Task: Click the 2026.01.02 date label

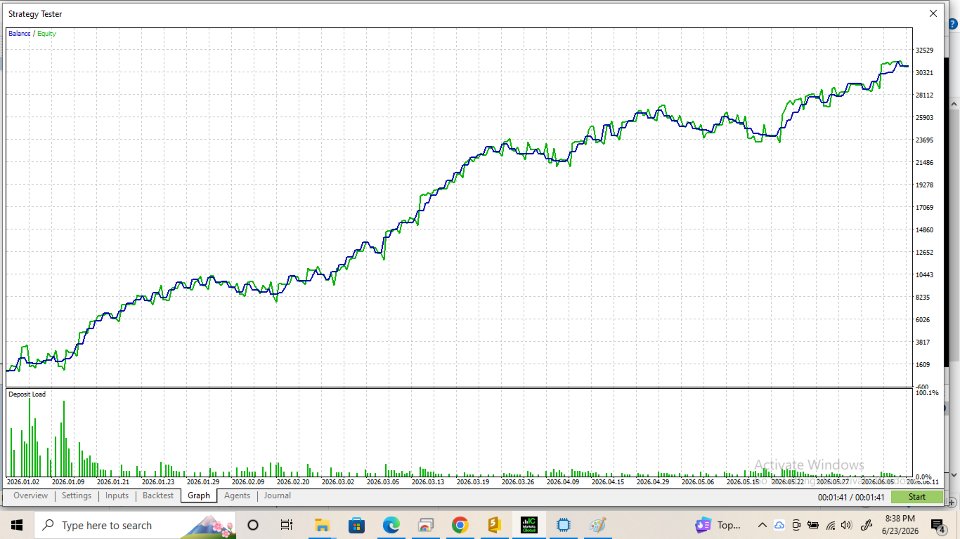Action: pyautogui.click(x=23, y=482)
